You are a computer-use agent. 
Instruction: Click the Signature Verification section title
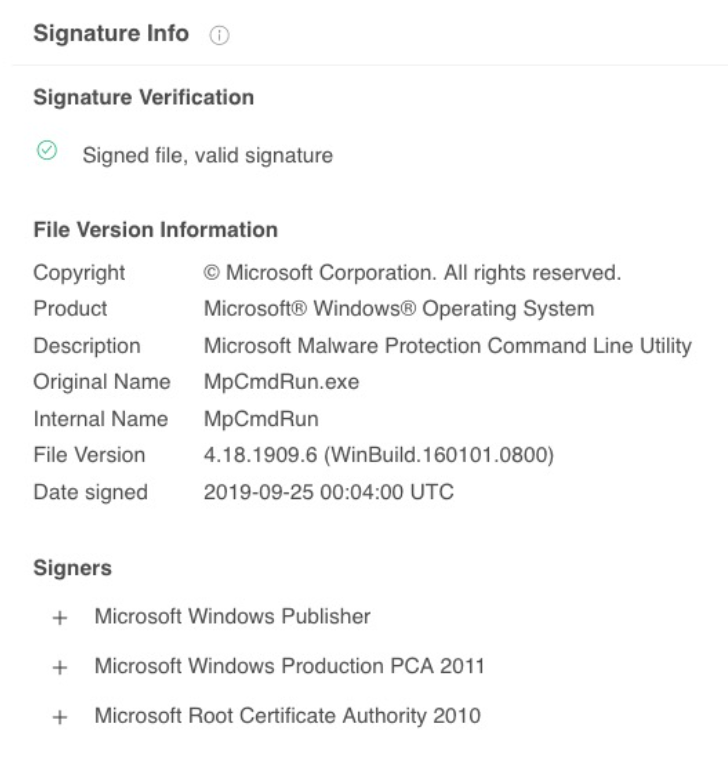coord(143,98)
